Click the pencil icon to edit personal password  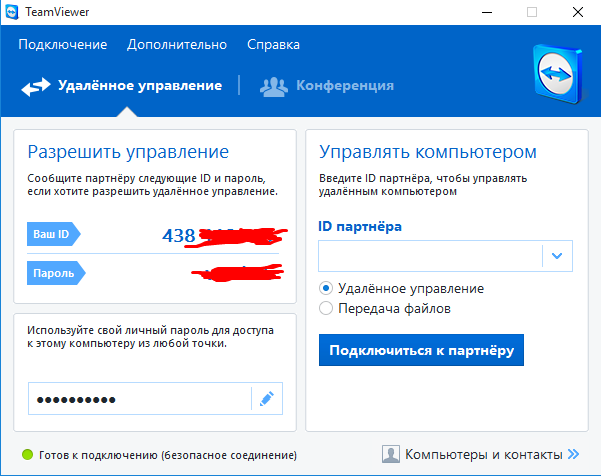[x=266, y=399]
